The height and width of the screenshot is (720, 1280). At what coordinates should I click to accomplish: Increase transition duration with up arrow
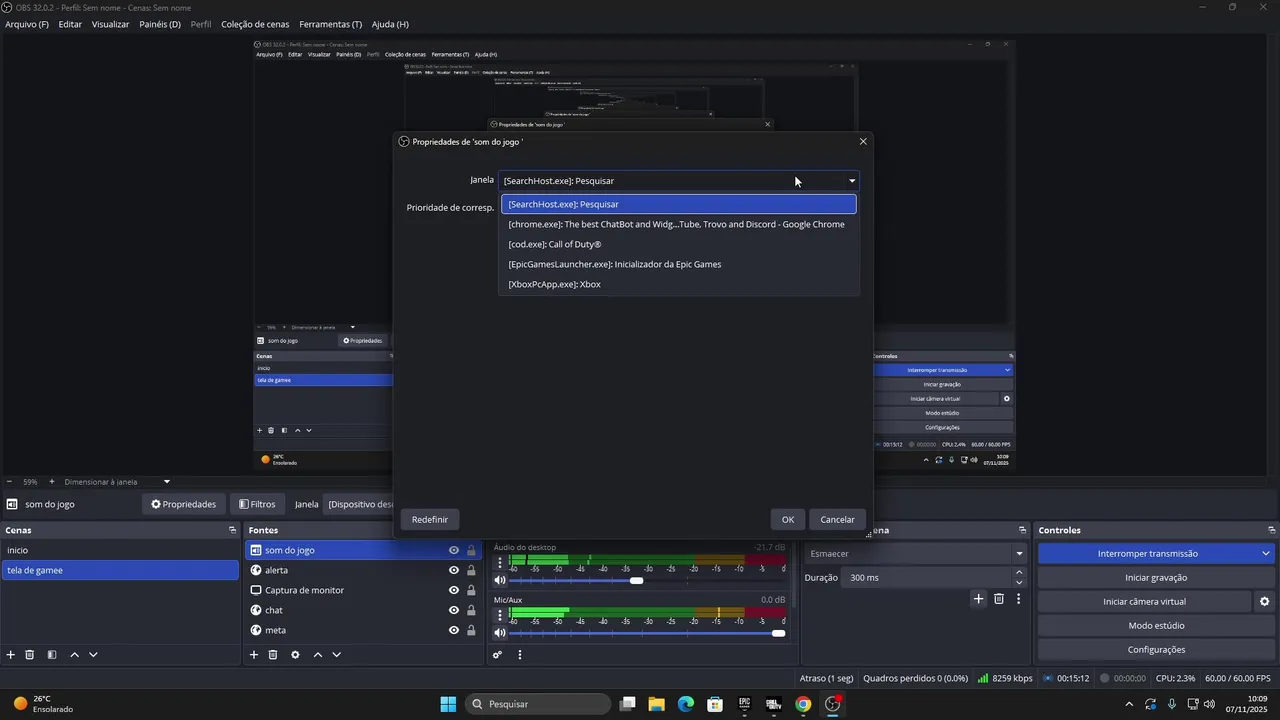pos(1019,572)
